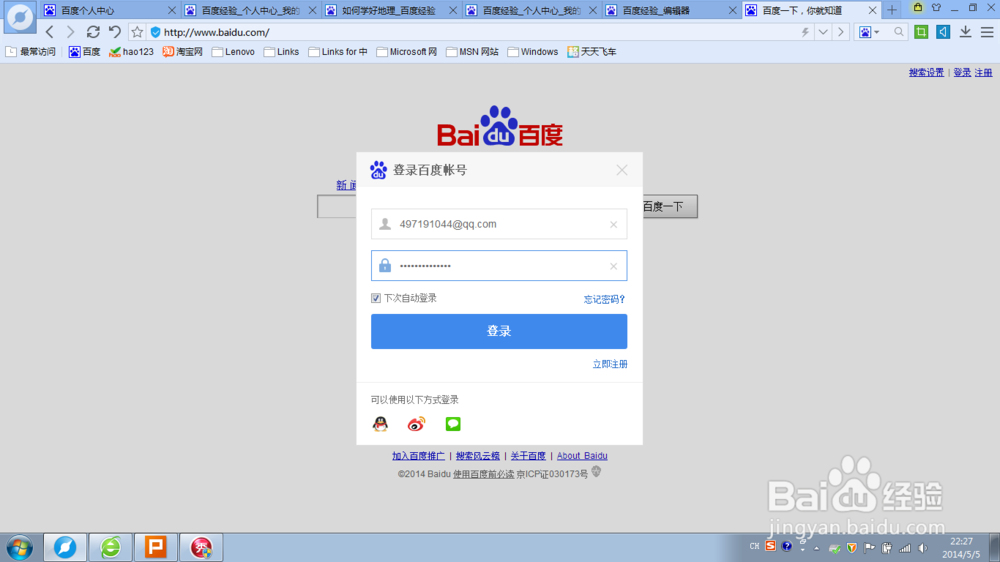Log in with QQ penguin icon
The width and height of the screenshot is (1000, 562).
(x=380, y=424)
